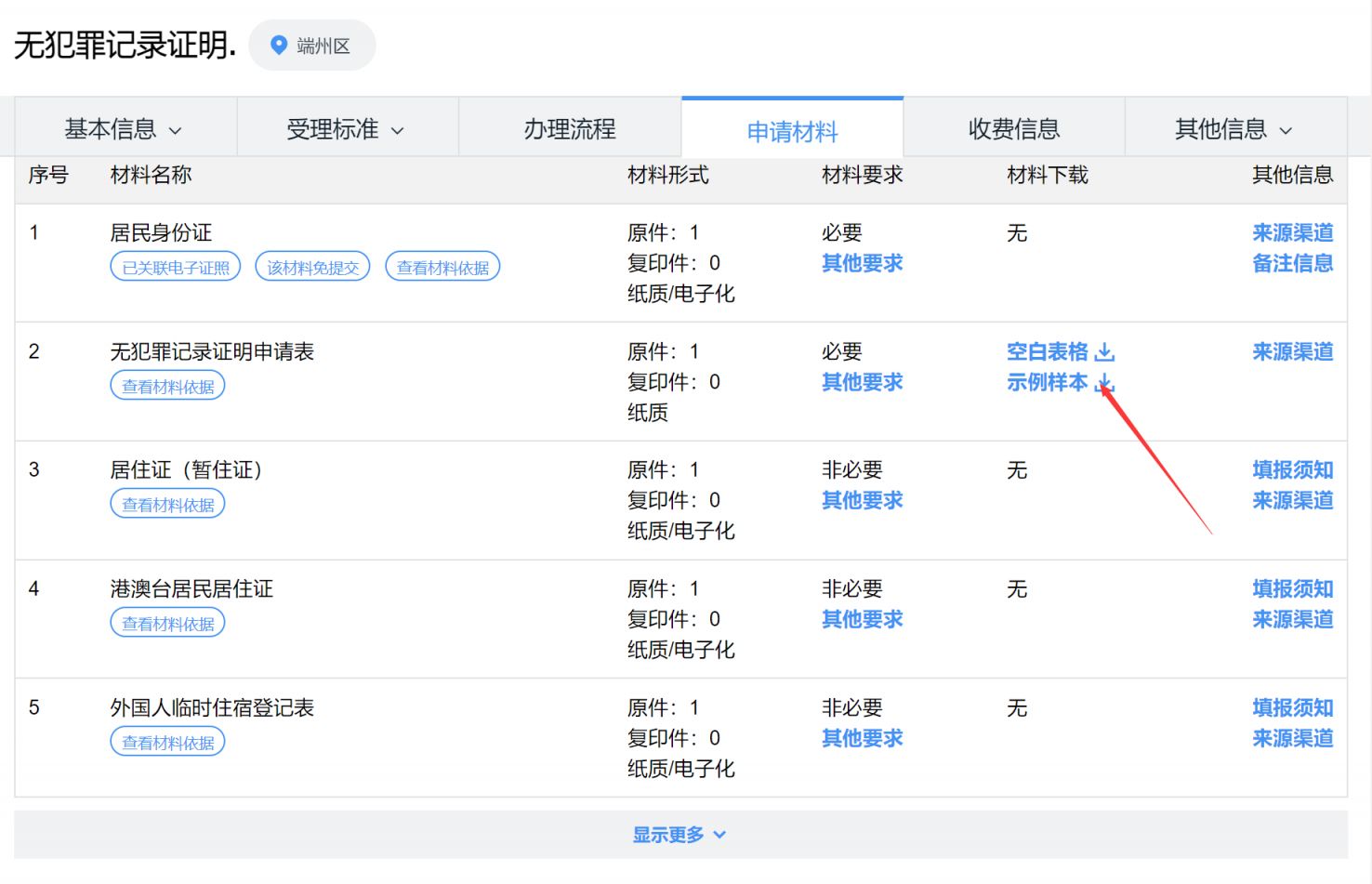
Task: View 查看材料依据 for 无犯罪记录证明申请表
Action: tap(168, 387)
